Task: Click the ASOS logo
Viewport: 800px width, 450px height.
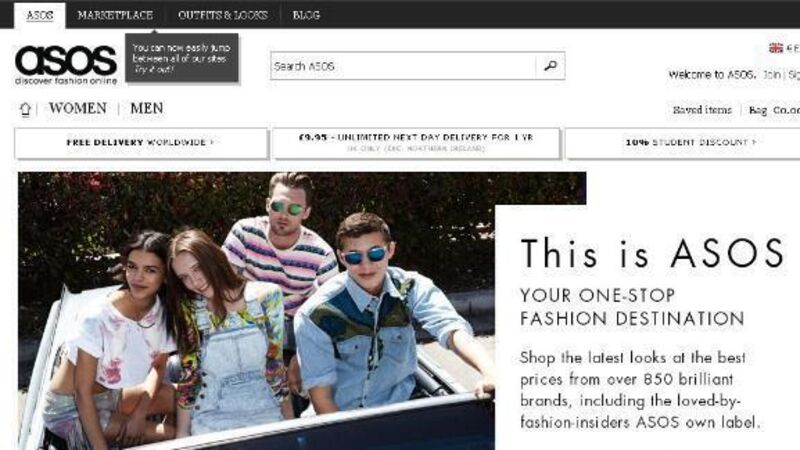Action: pyautogui.click(x=66, y=65)
